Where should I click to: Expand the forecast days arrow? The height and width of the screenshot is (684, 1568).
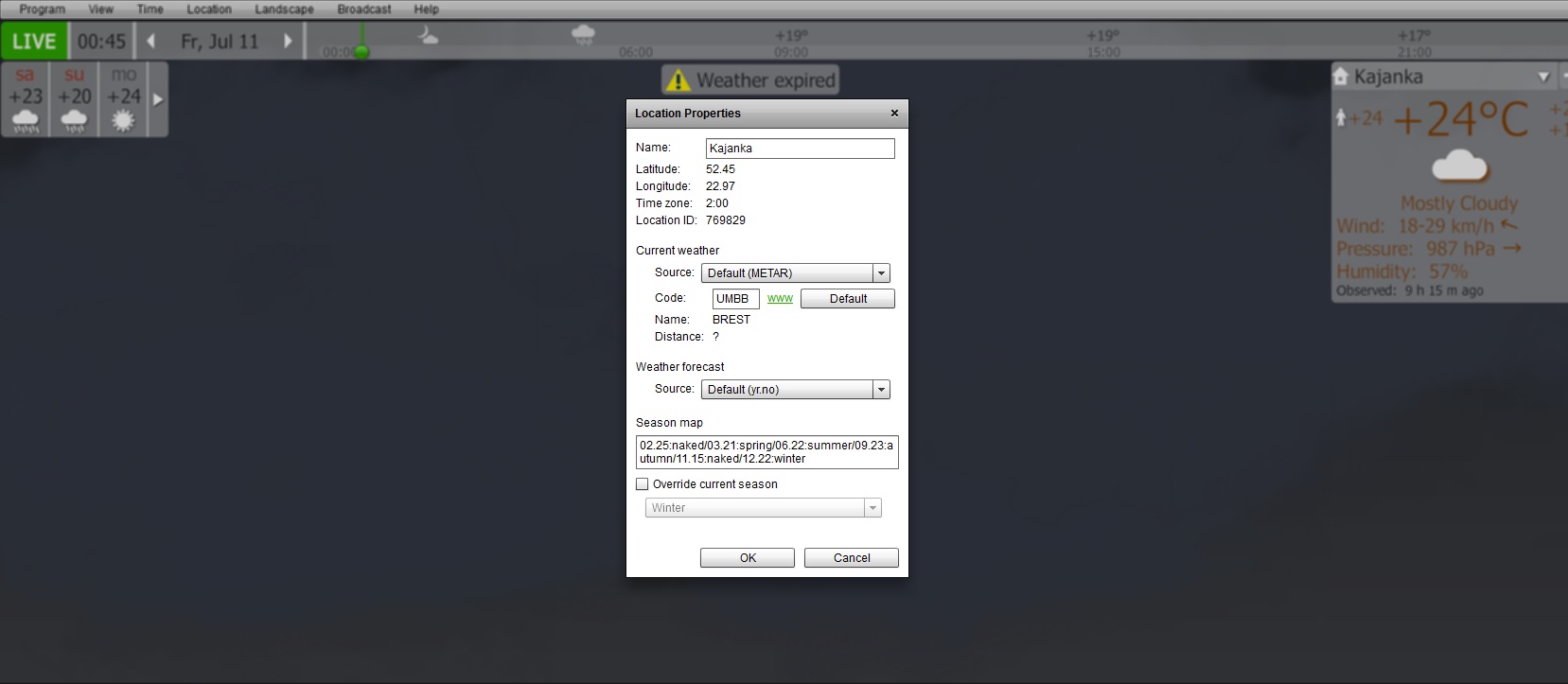click(x=158, y=99)
